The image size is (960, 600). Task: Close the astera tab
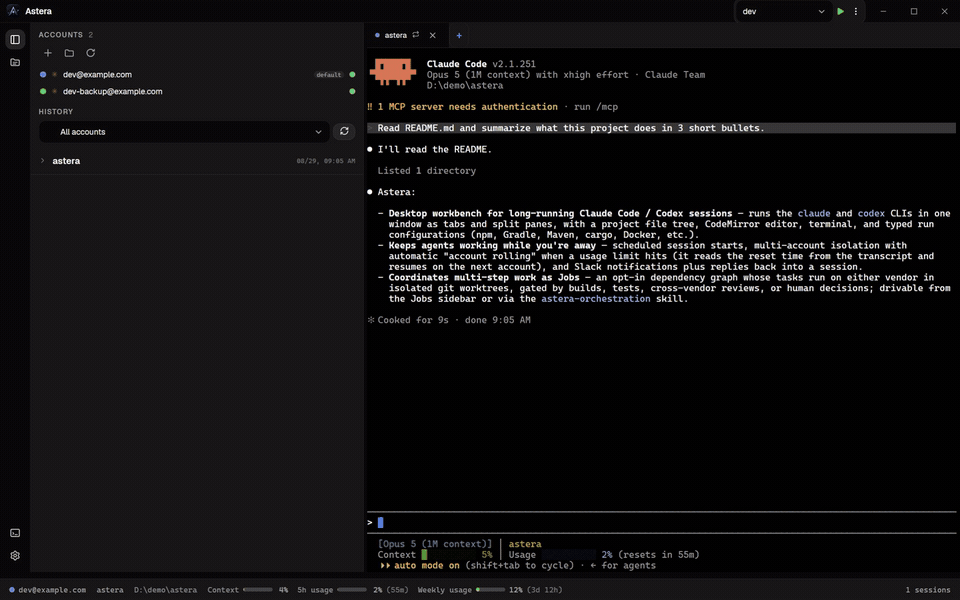[x=433, y=36]
